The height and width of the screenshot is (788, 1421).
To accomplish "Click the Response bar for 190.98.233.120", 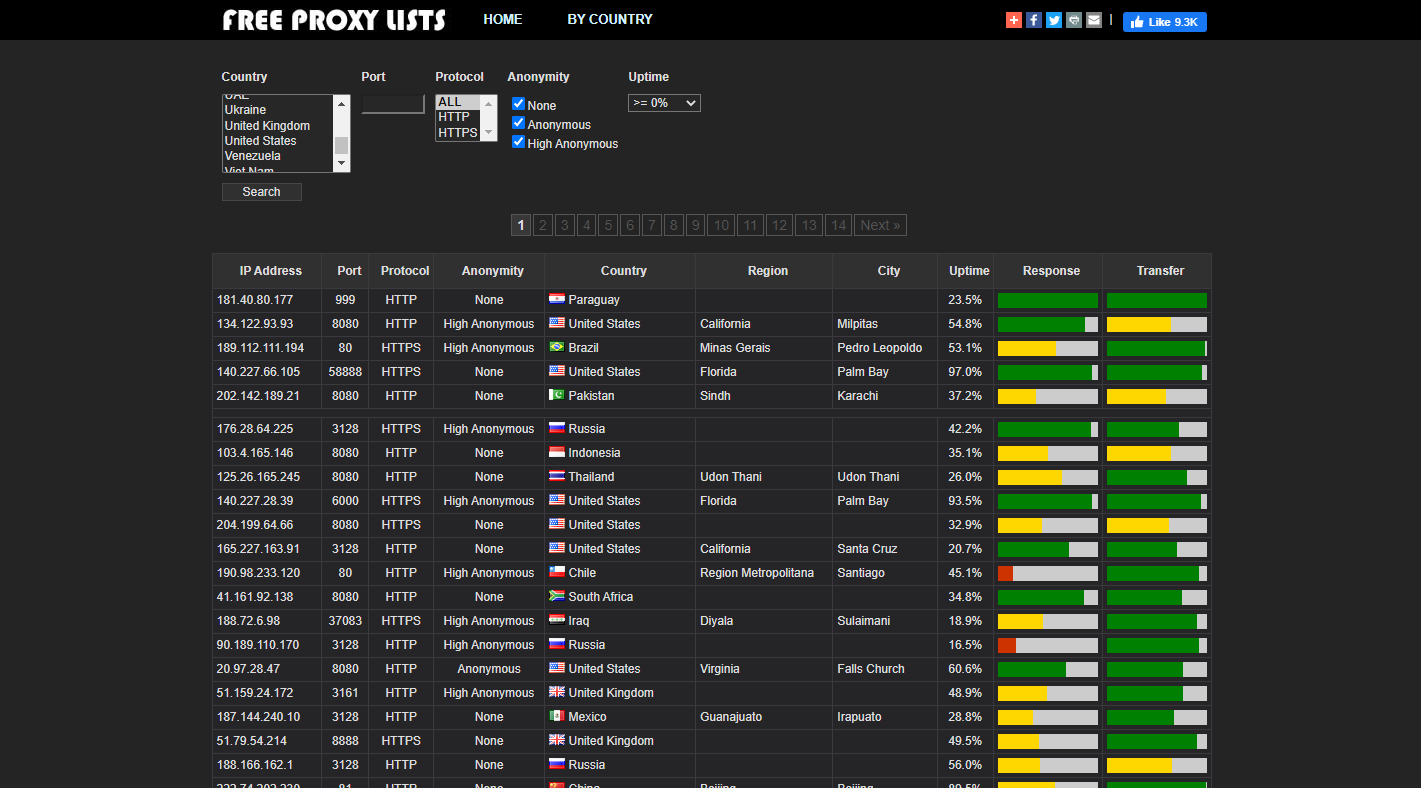I will tap(1047, 572).
